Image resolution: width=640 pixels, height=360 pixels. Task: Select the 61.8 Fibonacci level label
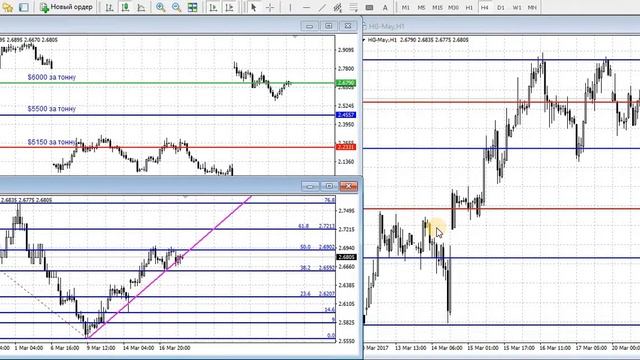304,226
